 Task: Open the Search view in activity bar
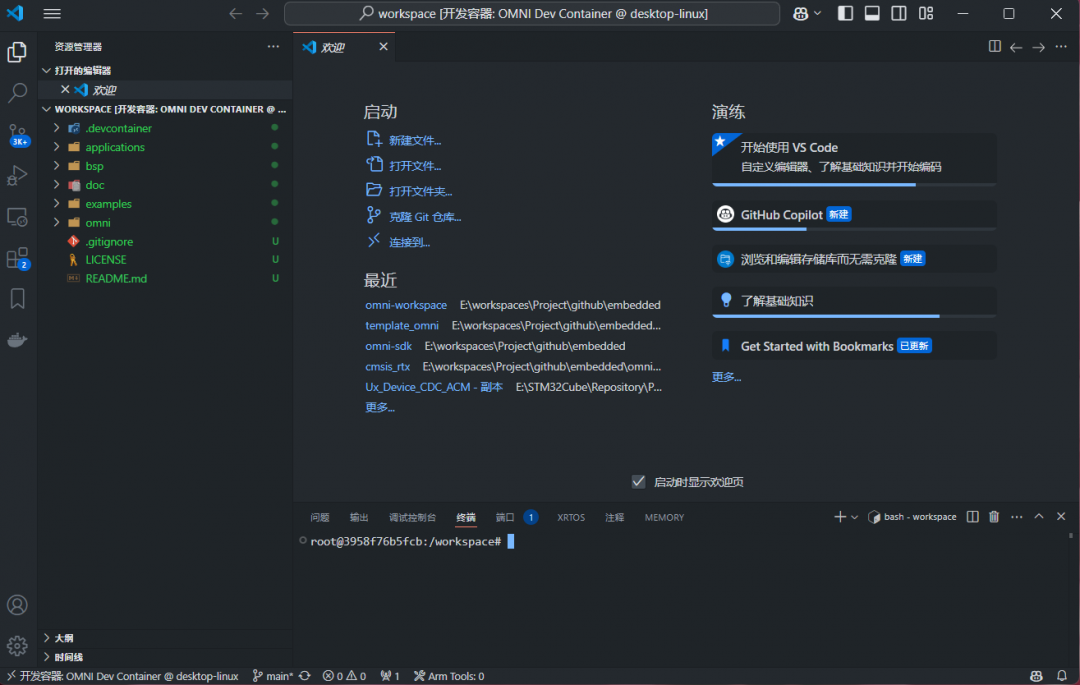point(17,92)
